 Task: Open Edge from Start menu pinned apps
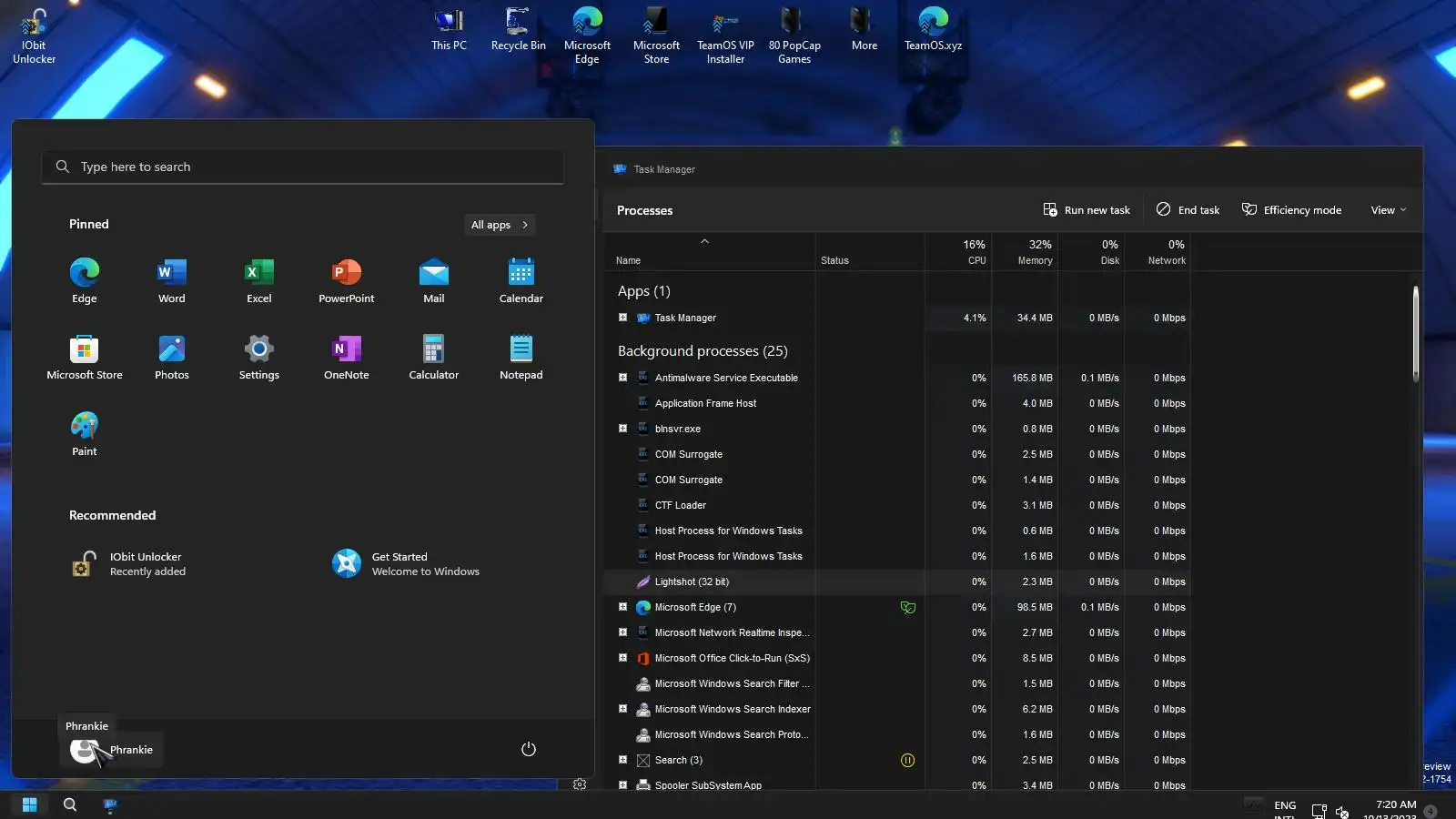pyautogui.click(x=85, y=281)
